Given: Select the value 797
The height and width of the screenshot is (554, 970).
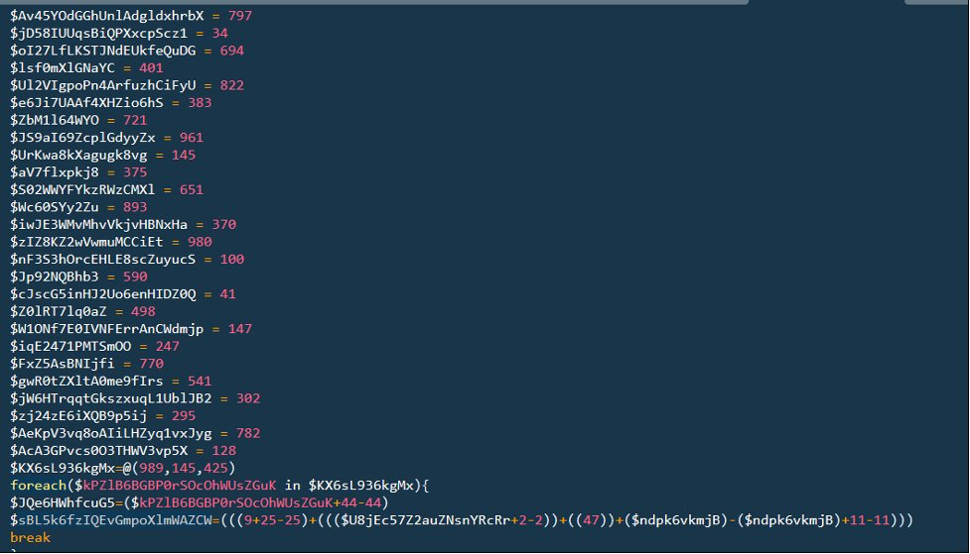Looking at the screenshot, I should point(240,15).
